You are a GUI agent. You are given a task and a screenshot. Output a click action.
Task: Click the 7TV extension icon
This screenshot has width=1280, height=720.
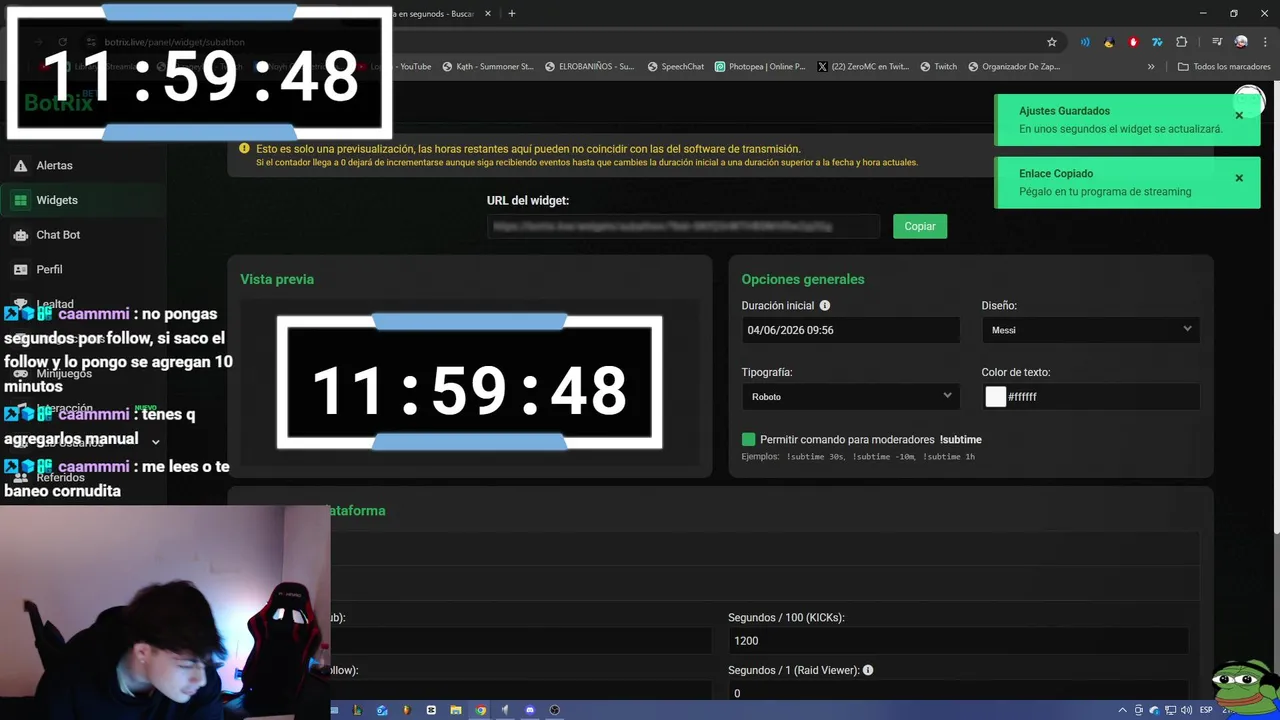click(1157, 42)
